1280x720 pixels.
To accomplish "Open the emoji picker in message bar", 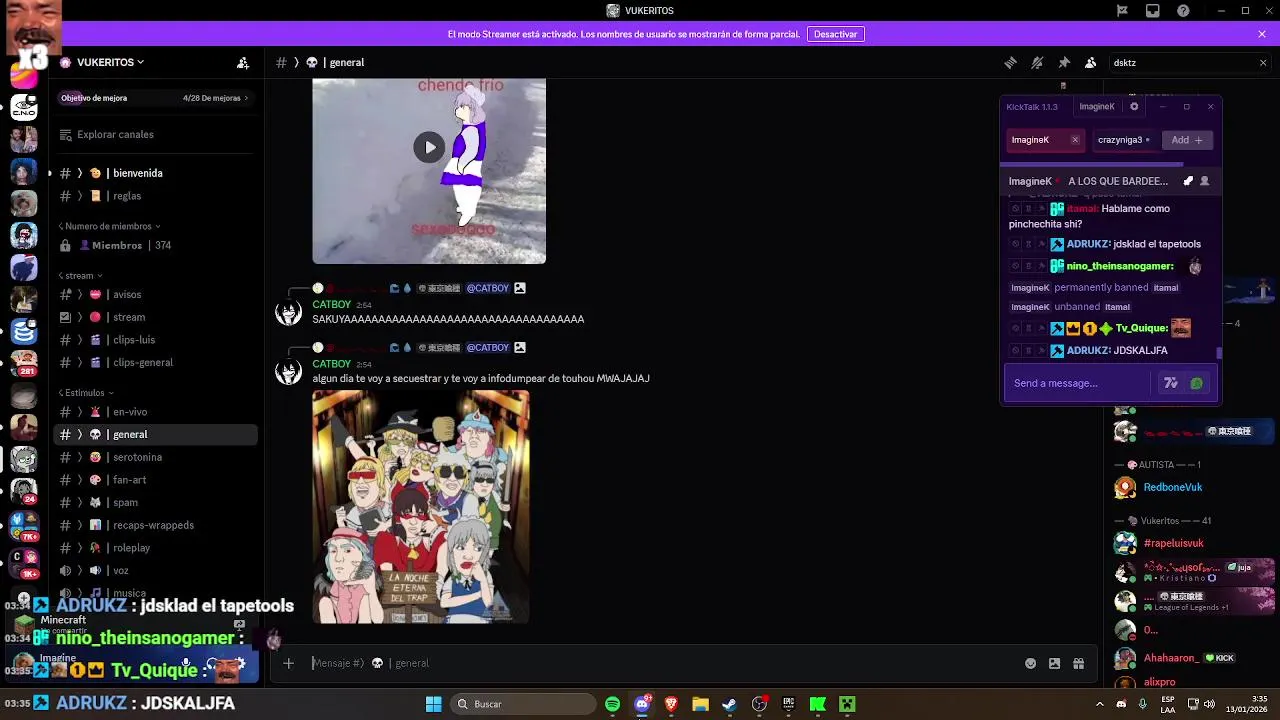I will click(x=1030, y=663).
